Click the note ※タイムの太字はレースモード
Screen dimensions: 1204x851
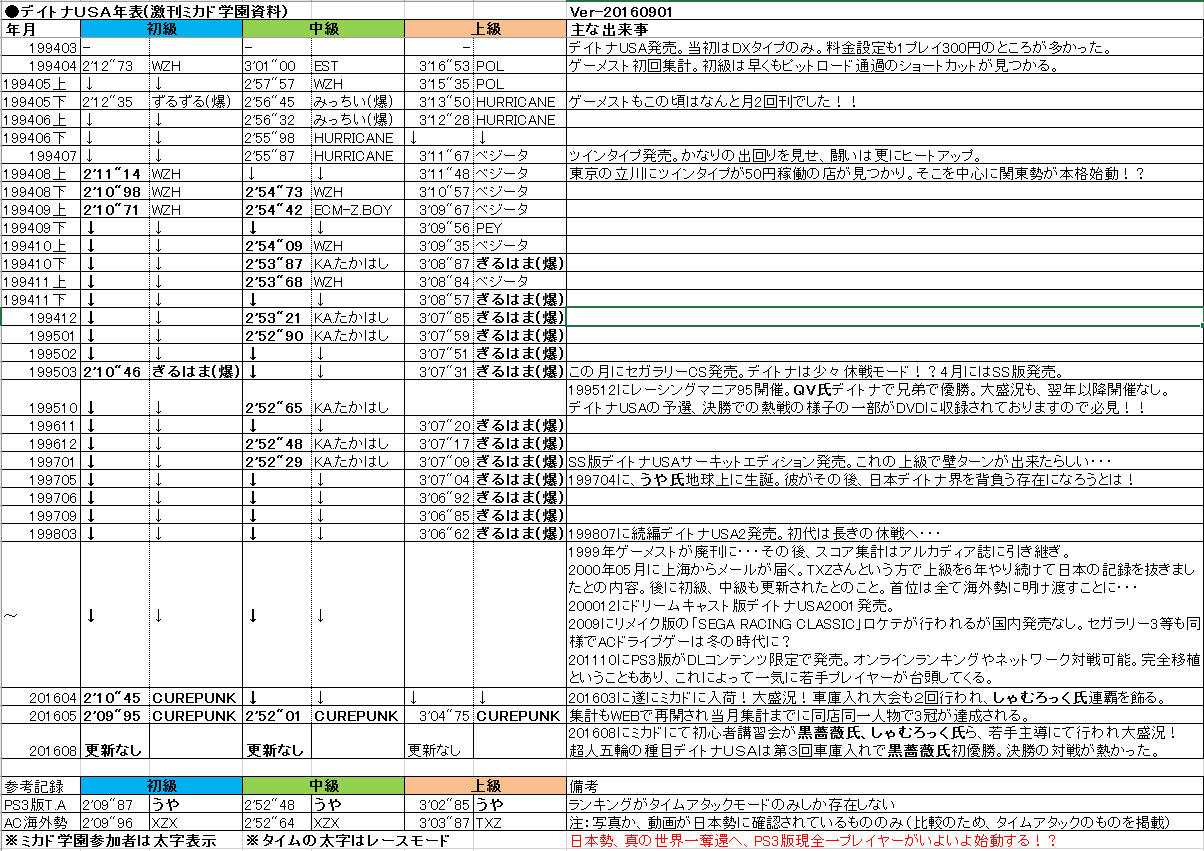pyautogui.click(x=348, y=841)
